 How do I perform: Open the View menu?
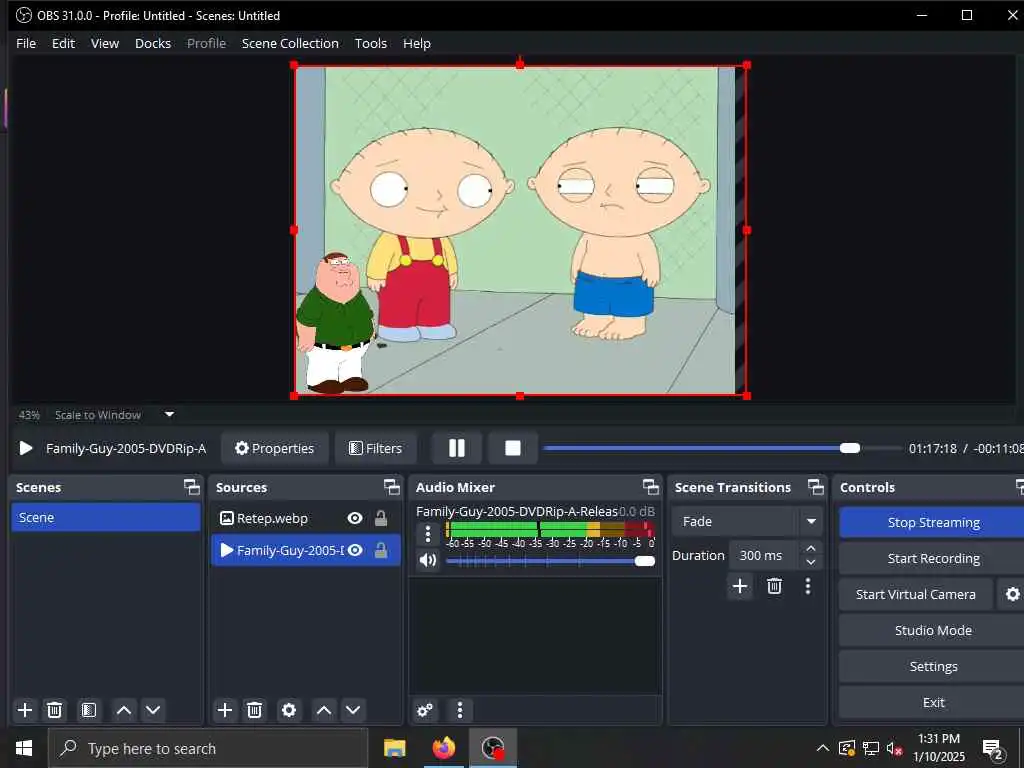tap(104, 43)
